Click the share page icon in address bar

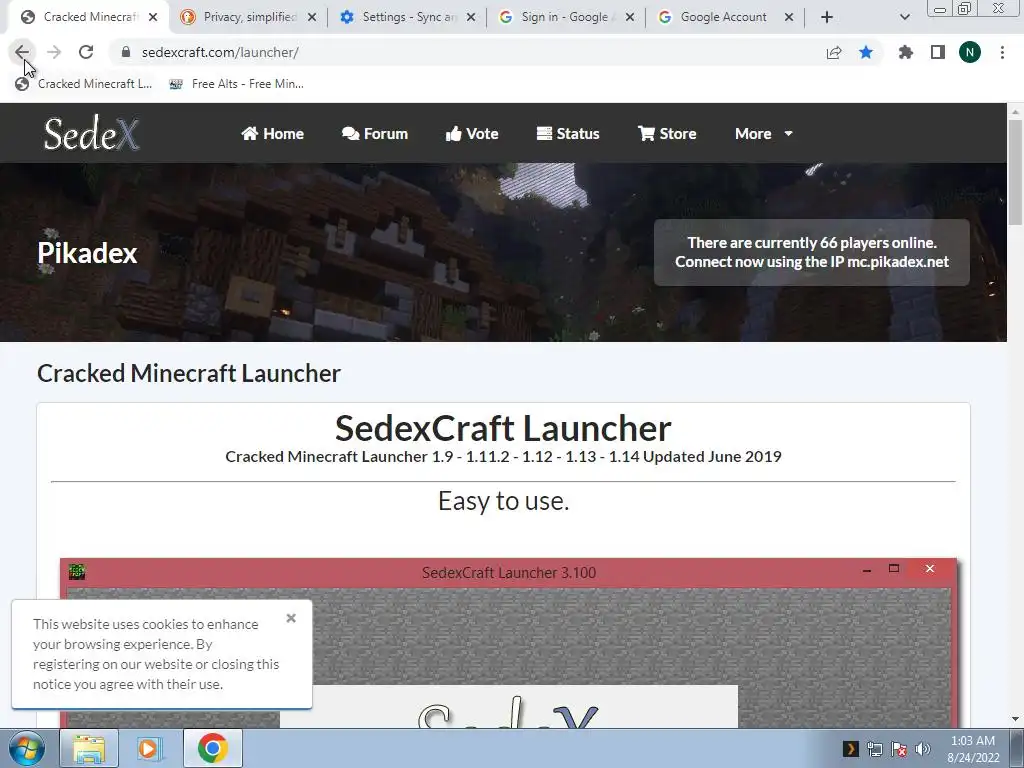point(834,52)
